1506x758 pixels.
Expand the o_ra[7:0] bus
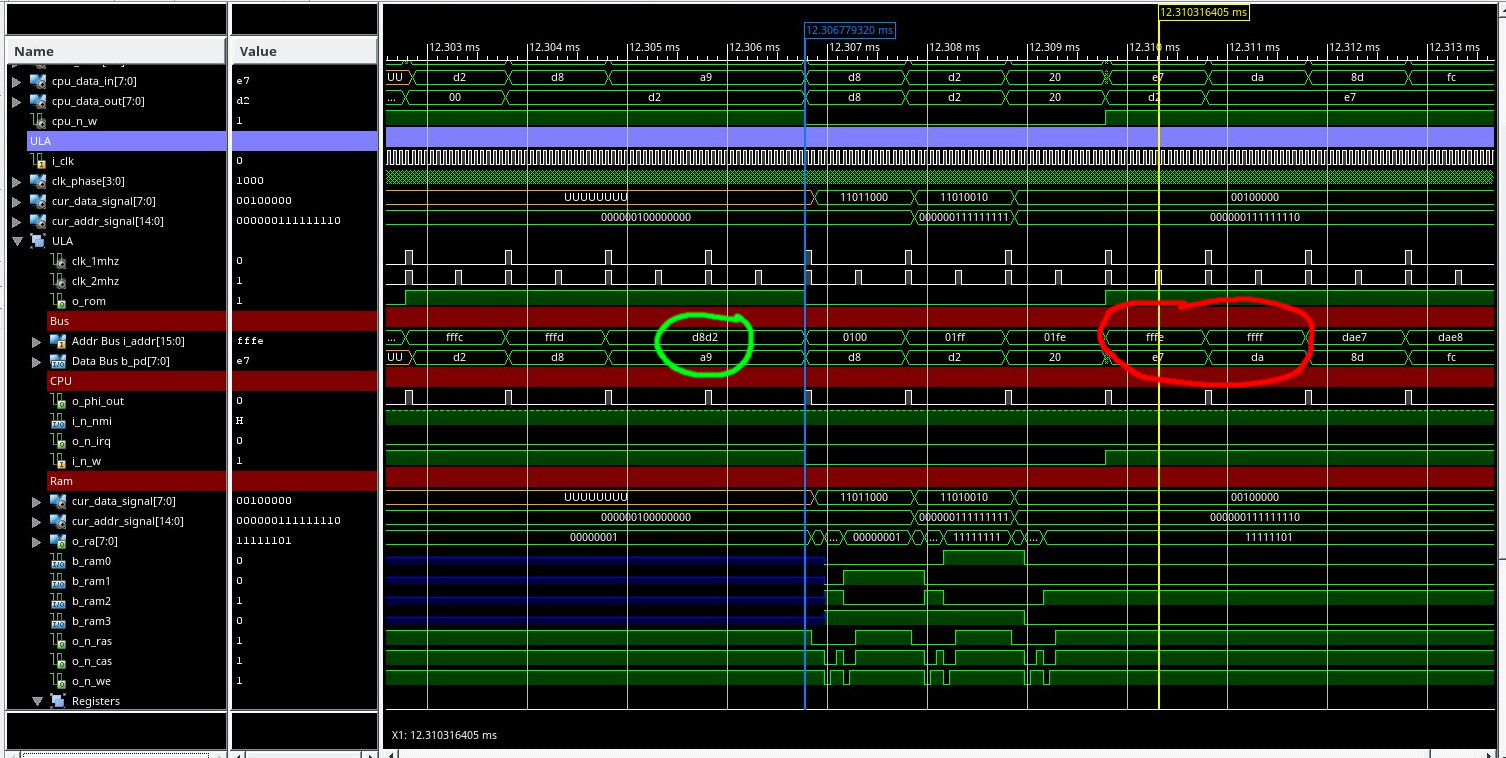(x=36, y=541)
